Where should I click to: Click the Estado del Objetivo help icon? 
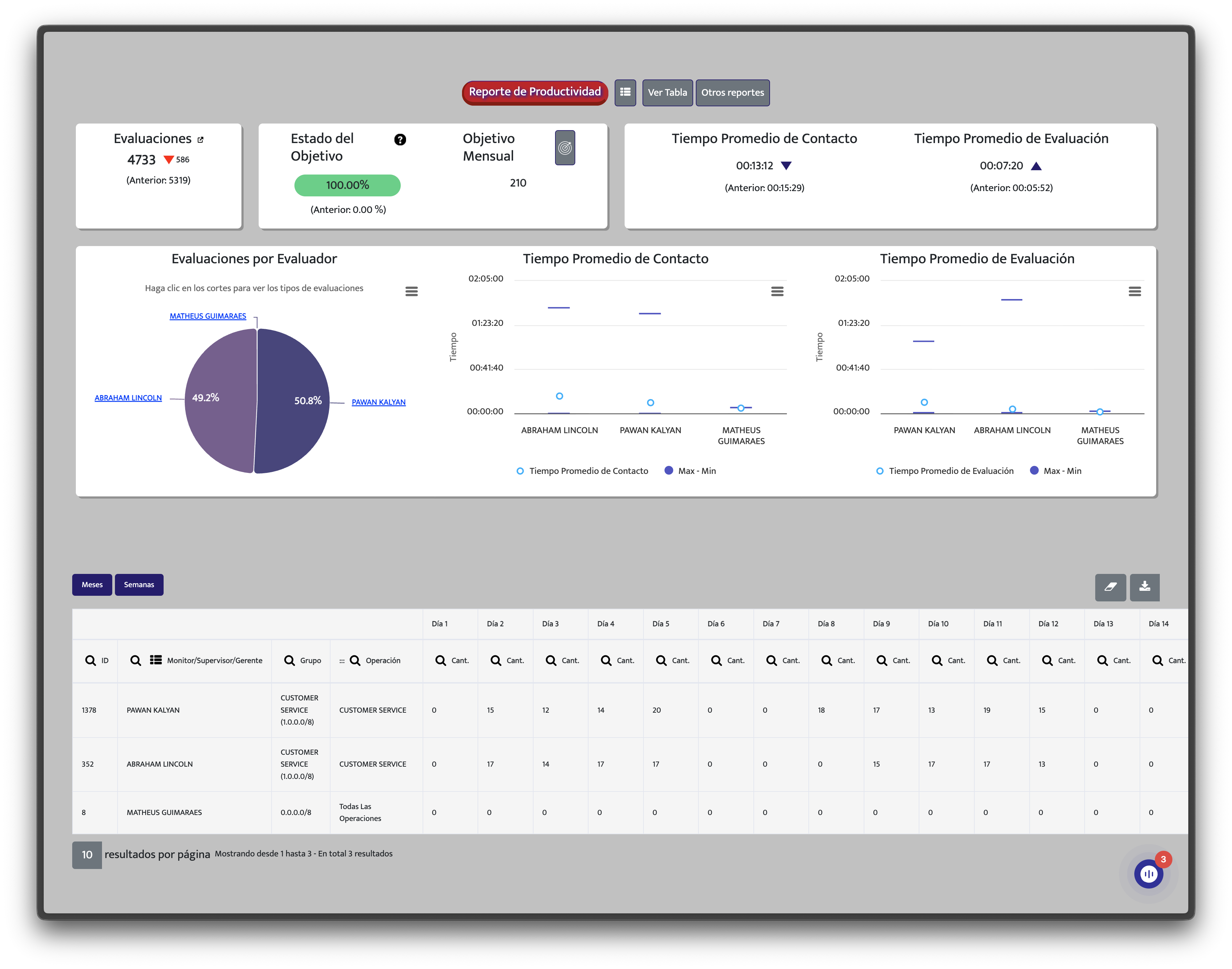click(x=400, y=139)
